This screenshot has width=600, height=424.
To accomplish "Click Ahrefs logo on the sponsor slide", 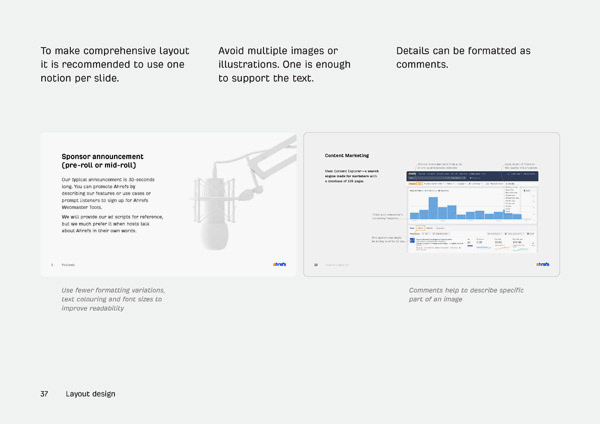I will [x=279, y=264].
